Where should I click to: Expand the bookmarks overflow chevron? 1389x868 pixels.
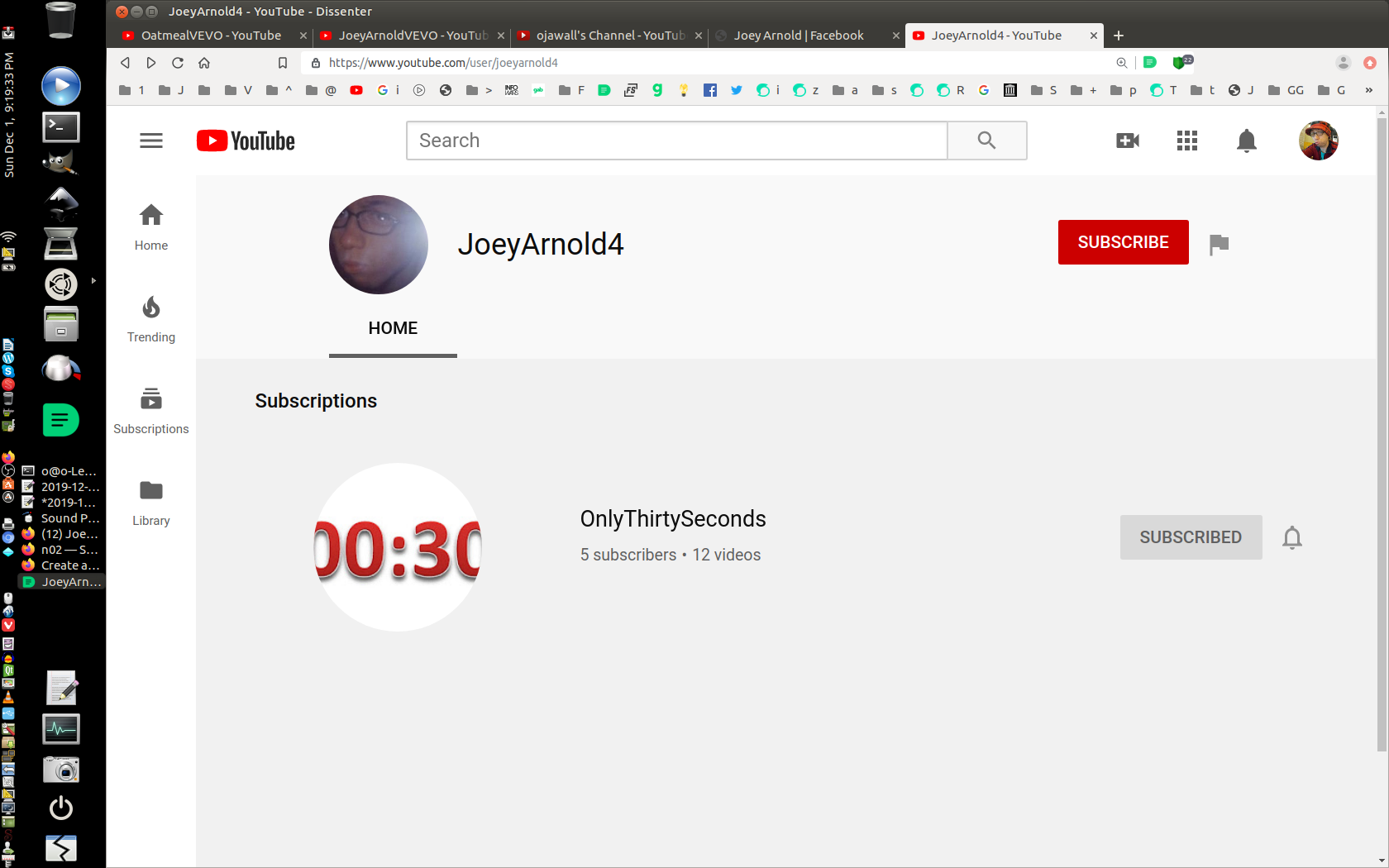(x=1368, y=90)
